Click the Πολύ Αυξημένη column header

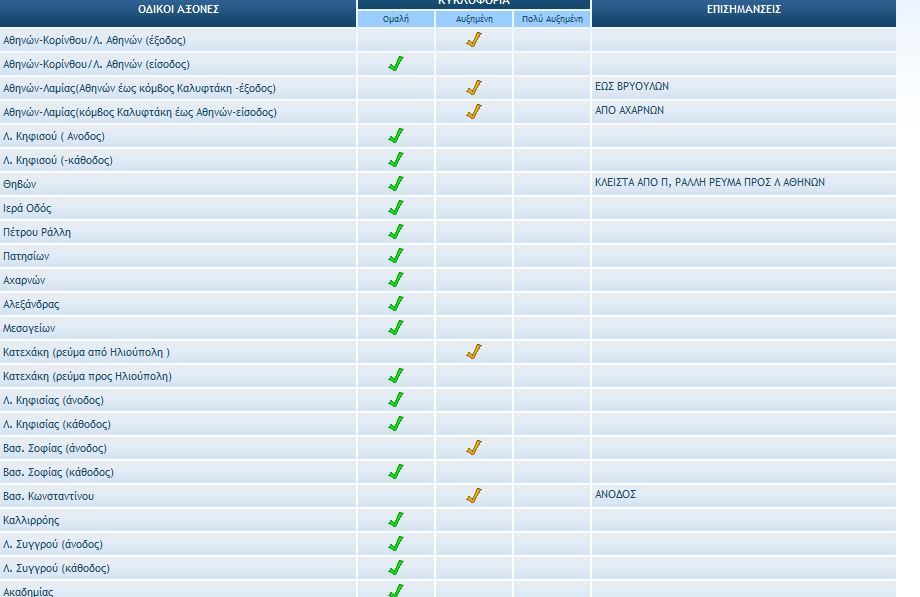552,19
